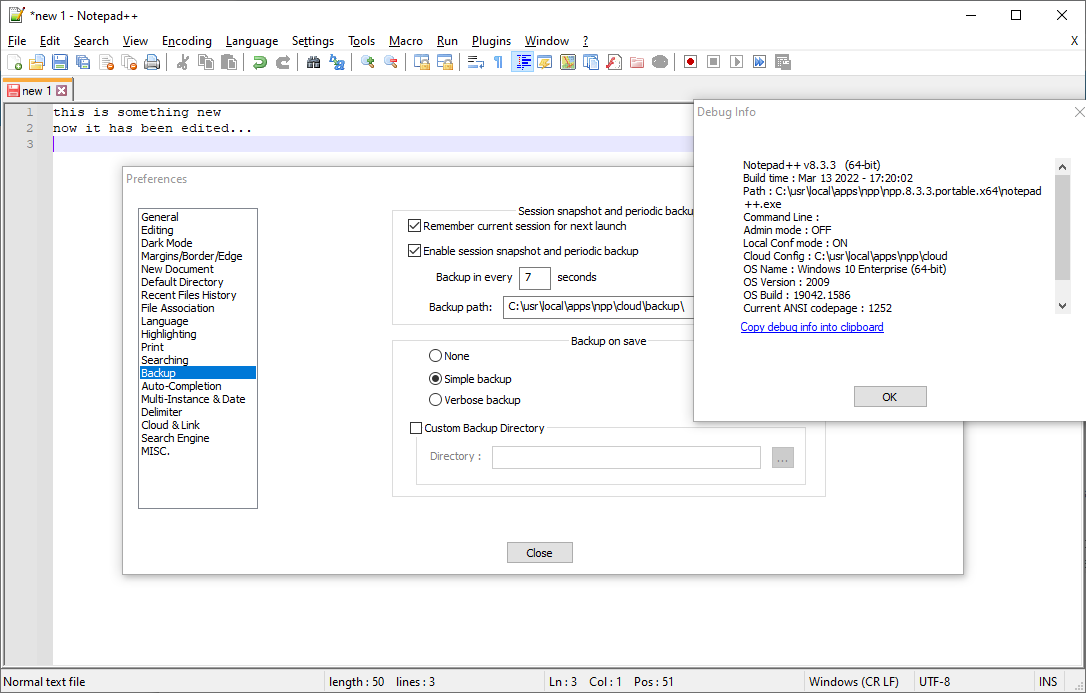Click the Save file toolbar icon
This screenshot has width=1086, height=693.
tap(60, 62)
